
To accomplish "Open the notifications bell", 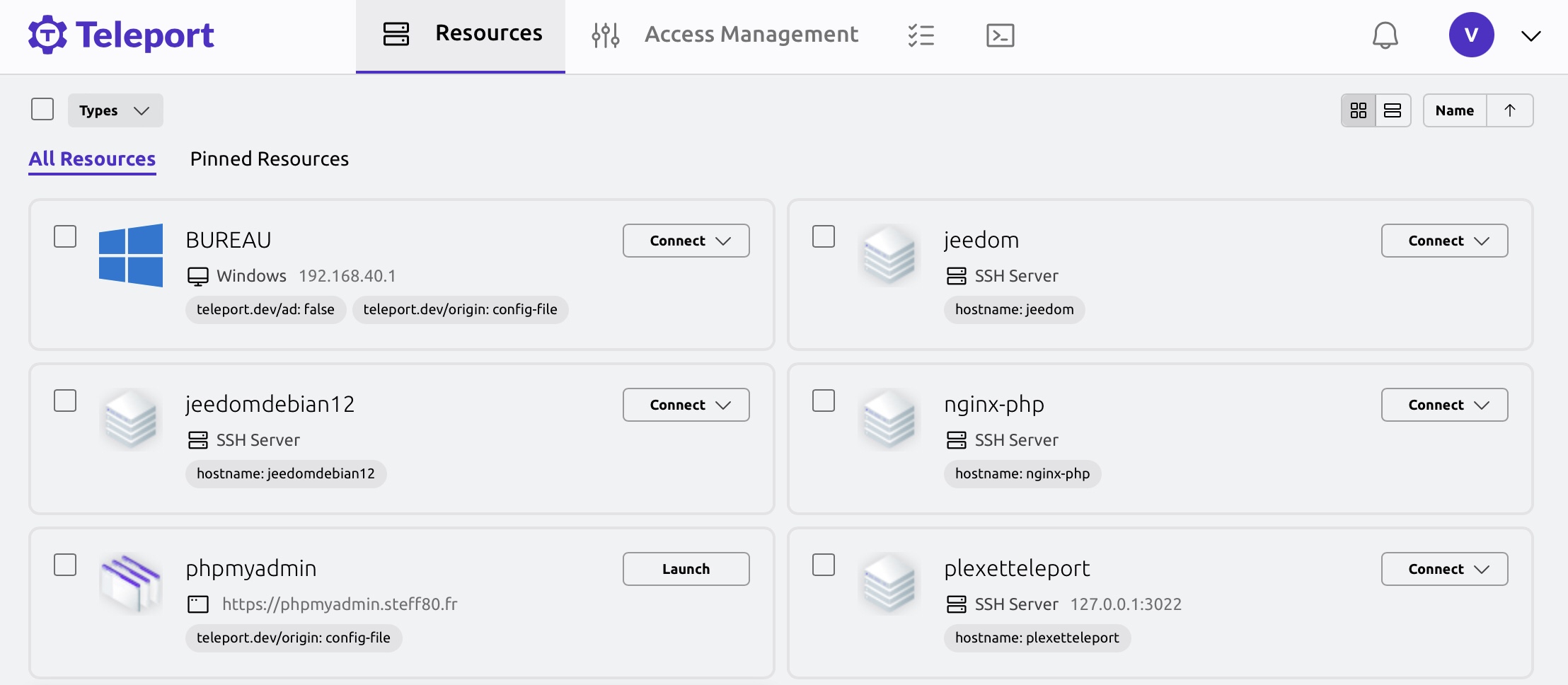I will (1385, 35).
